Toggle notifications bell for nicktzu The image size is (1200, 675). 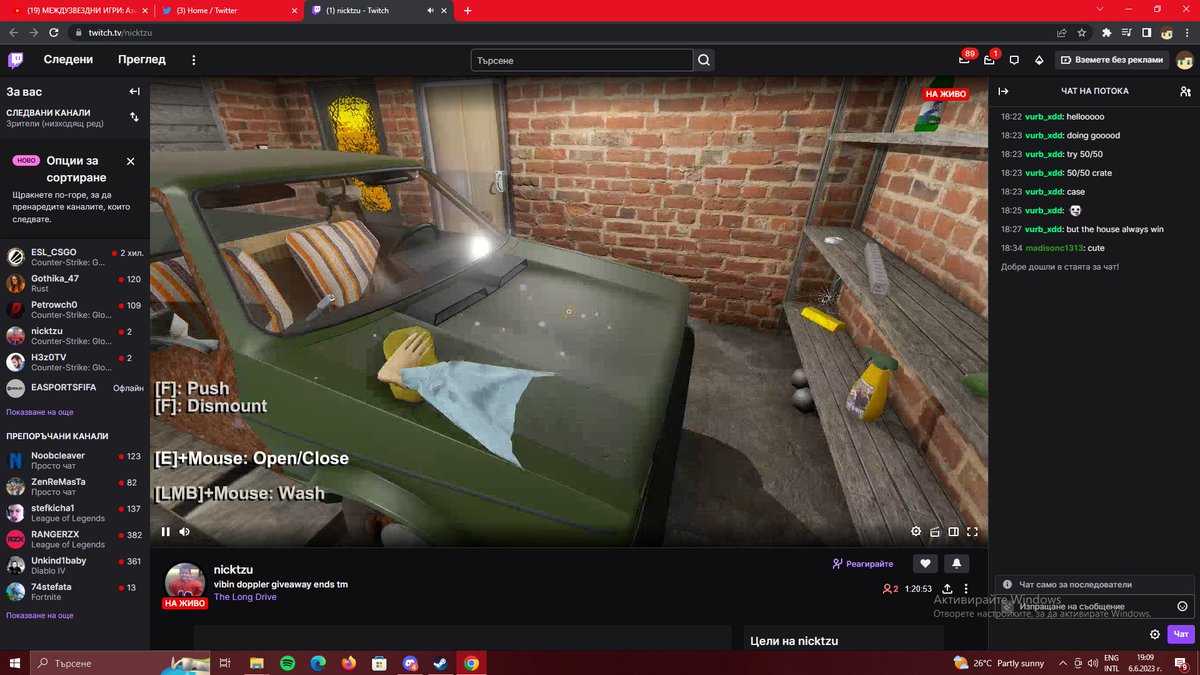[x=957, y=563]
